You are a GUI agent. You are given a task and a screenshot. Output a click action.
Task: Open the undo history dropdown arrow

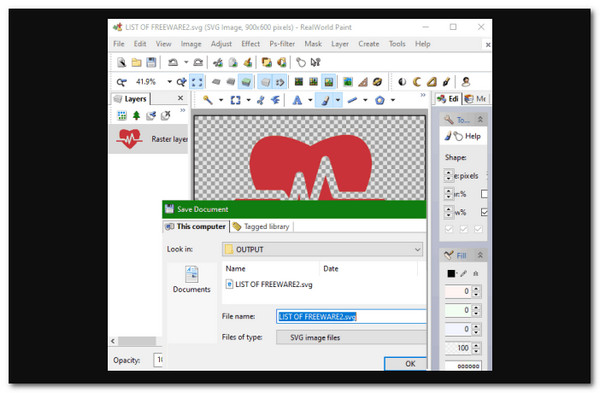coord(186,62)
